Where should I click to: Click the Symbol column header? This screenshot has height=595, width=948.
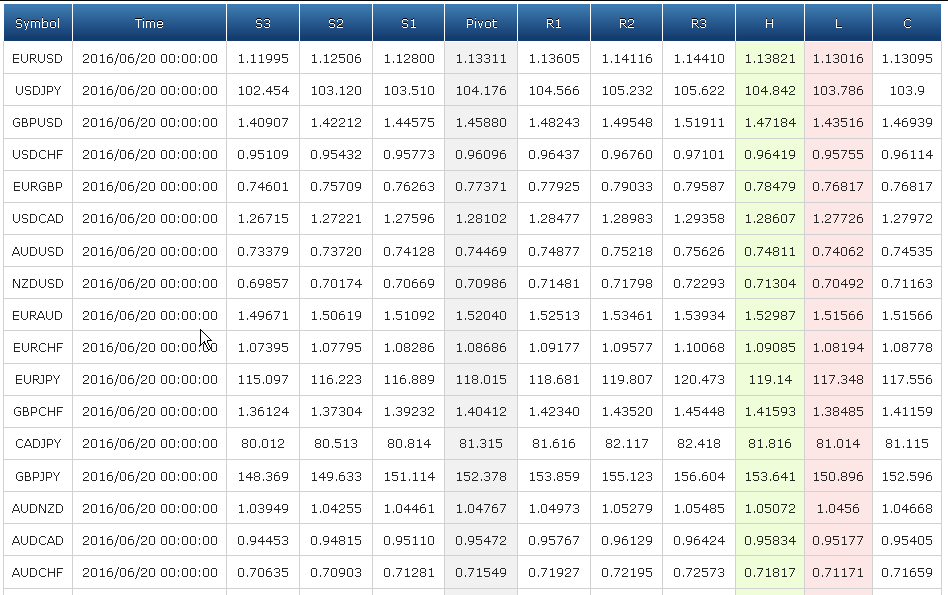pos(37,24)
